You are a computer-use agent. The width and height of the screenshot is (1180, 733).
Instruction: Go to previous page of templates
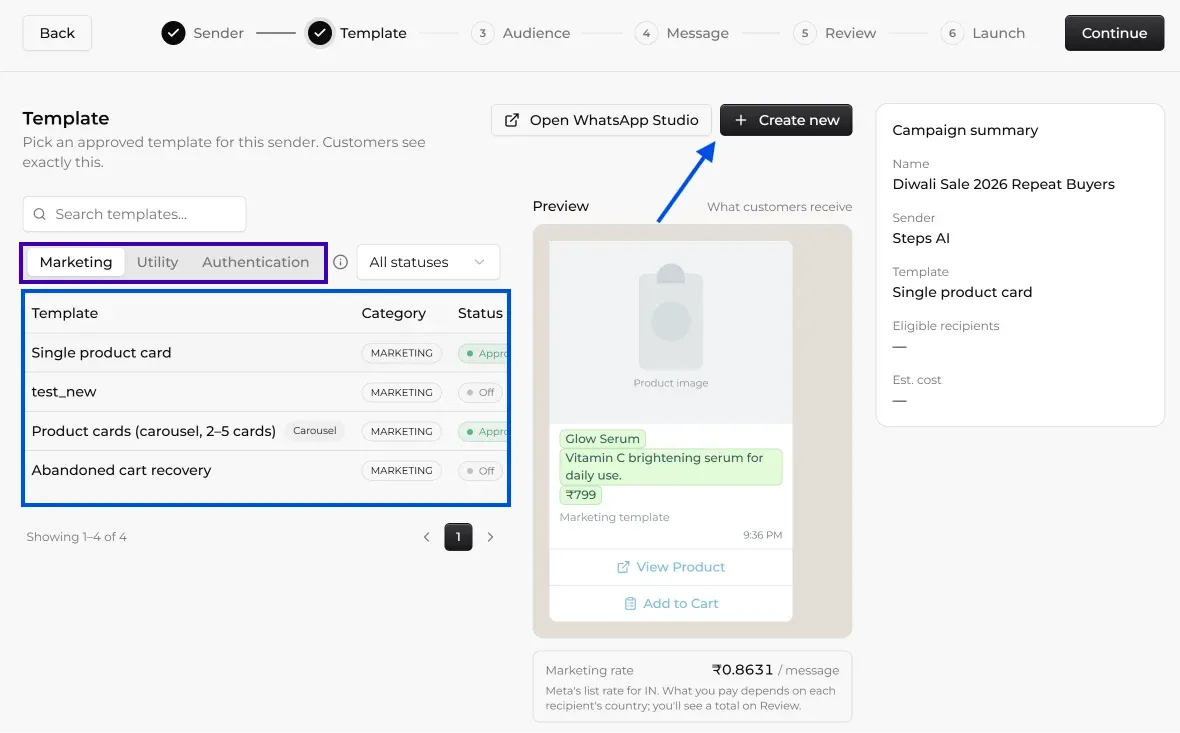click(427, 537)
